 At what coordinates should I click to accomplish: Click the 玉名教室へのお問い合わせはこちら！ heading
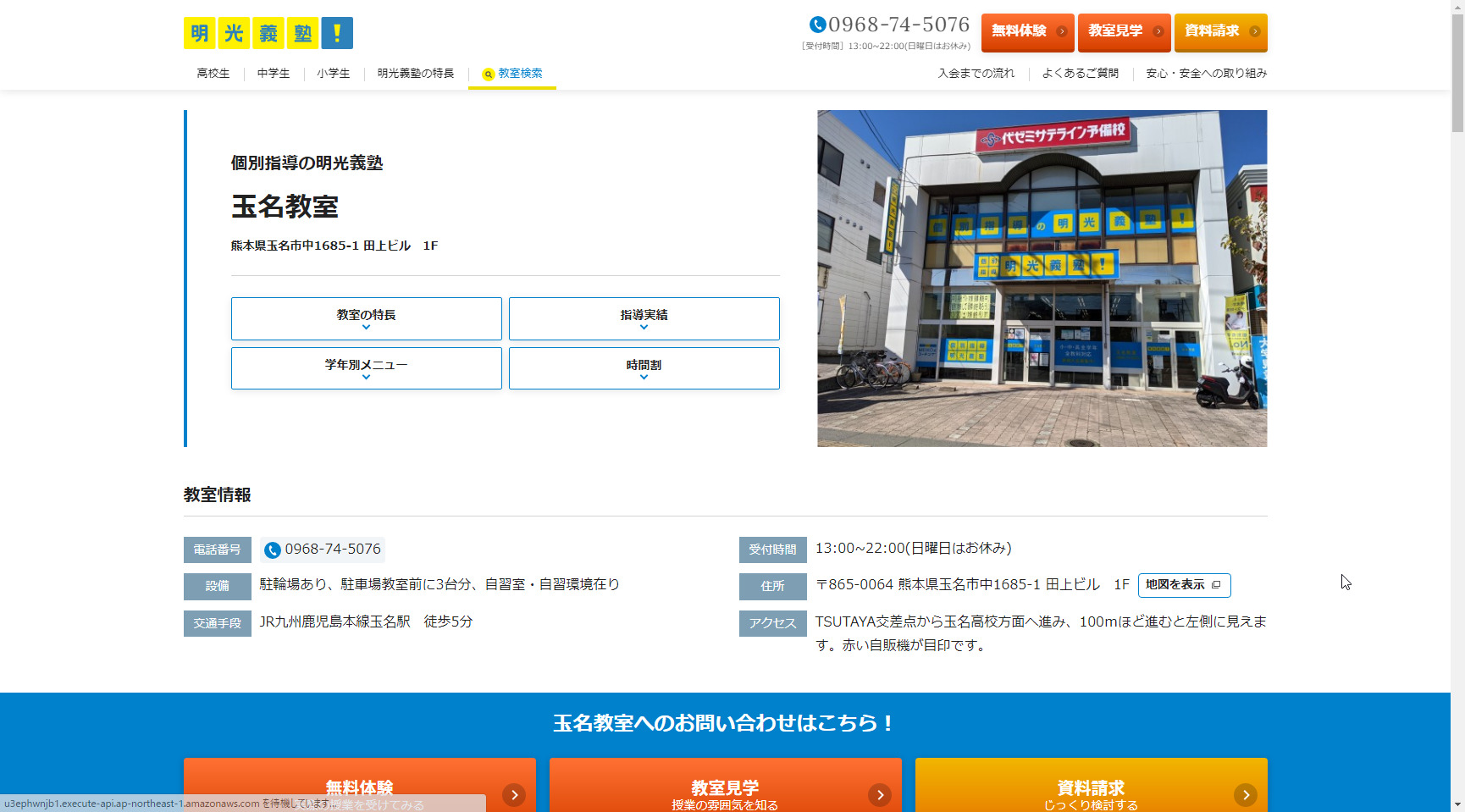coord(725,723)
